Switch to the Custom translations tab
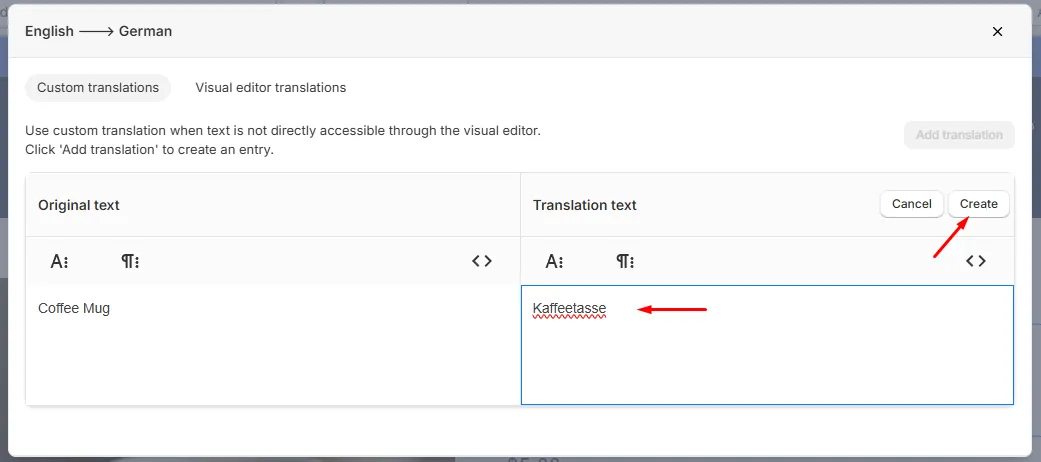This screenshot has width=1041, height=462. (98, 88)
